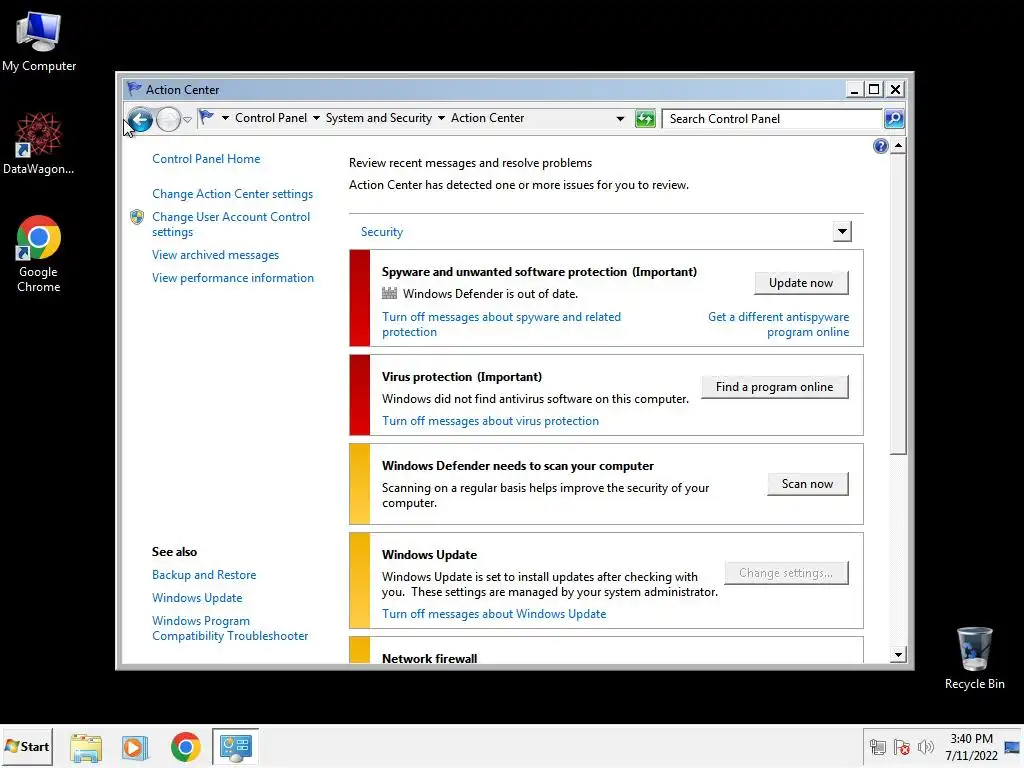This screenshot has width=1024, height=768.
Task: Open Windows Media Player from taskbar
Action: point(135,747)
